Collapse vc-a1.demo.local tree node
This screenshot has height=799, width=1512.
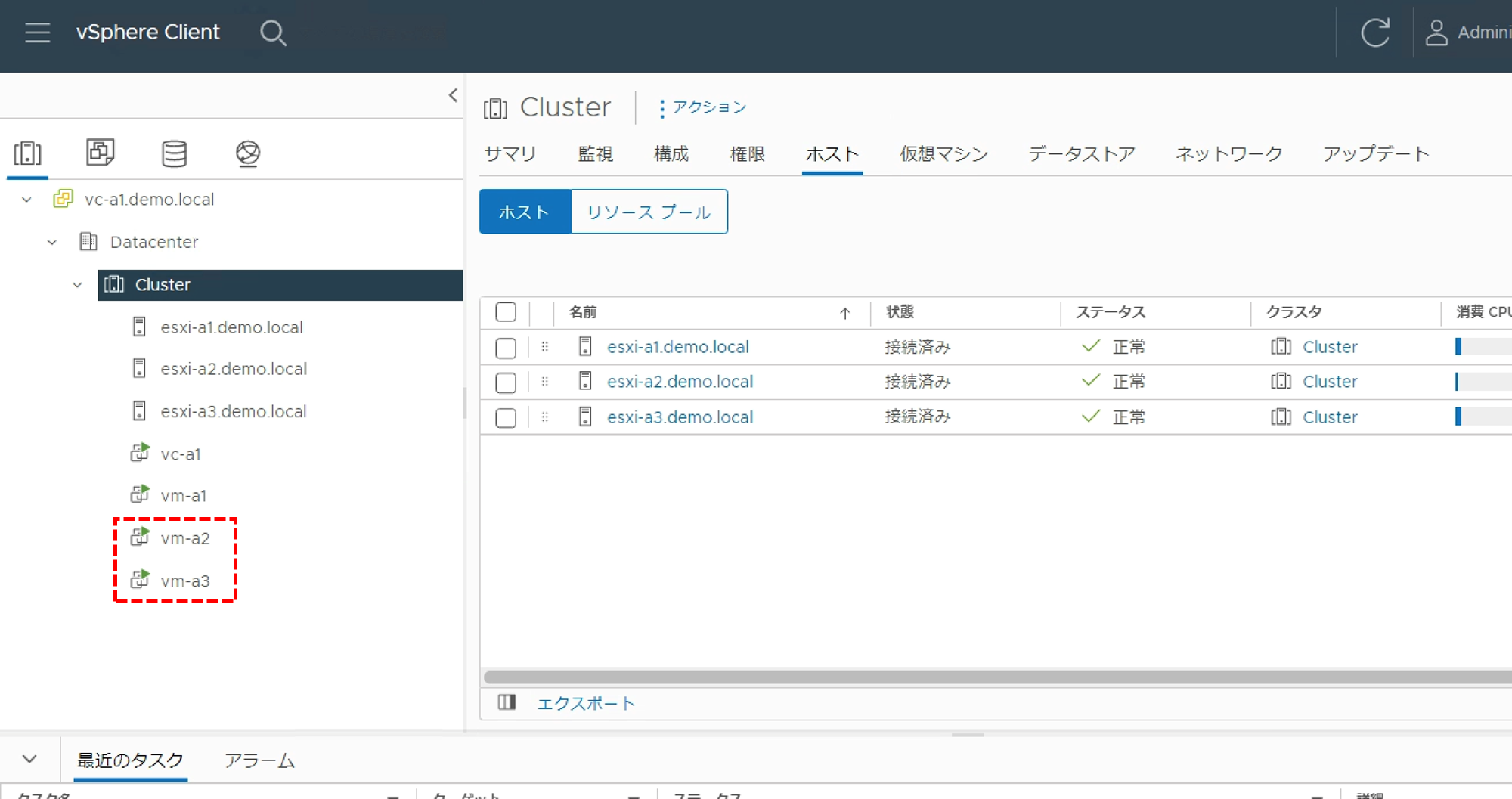[27, 200]
